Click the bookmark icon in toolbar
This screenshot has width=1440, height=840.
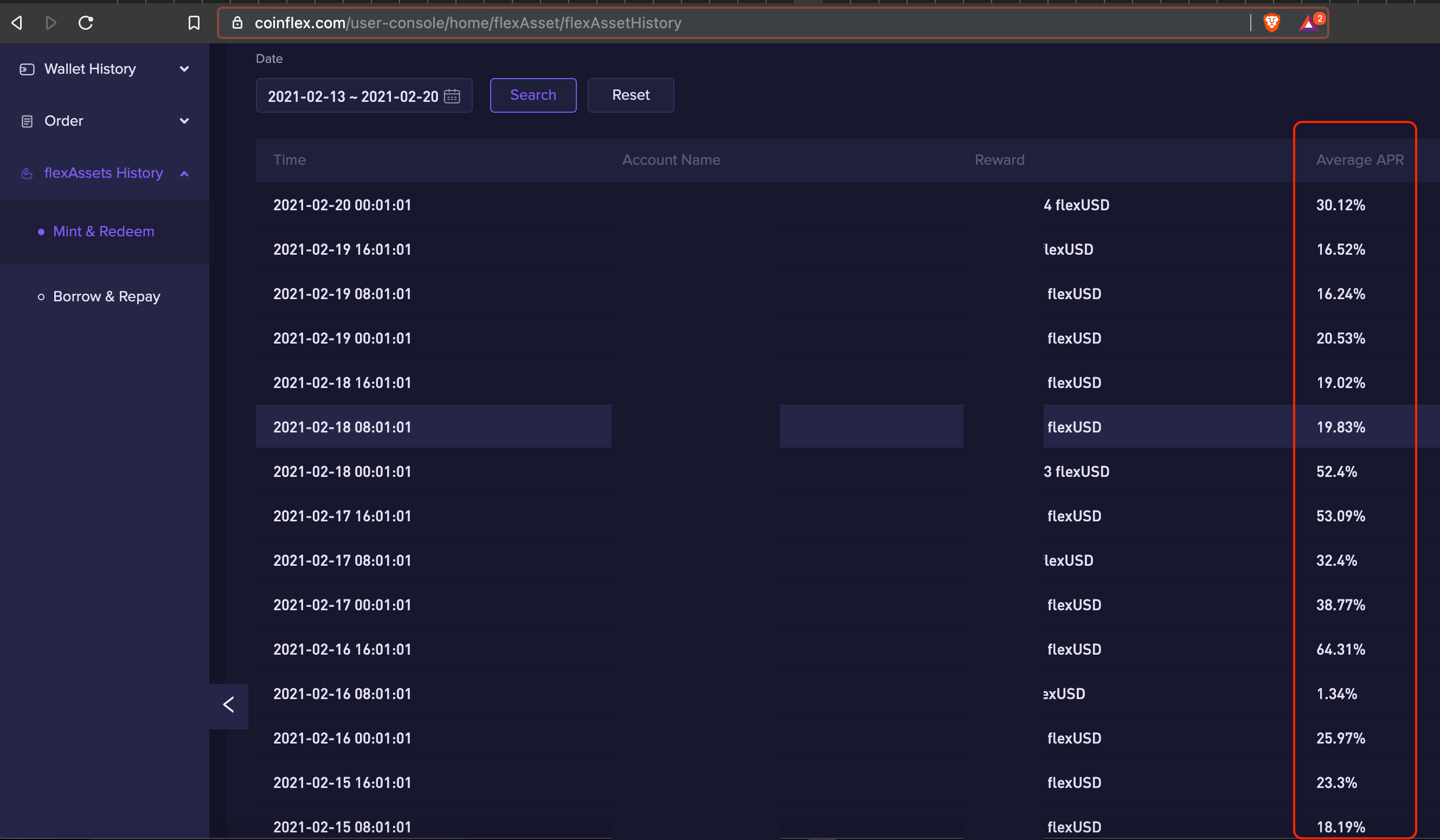pos(194,23)
